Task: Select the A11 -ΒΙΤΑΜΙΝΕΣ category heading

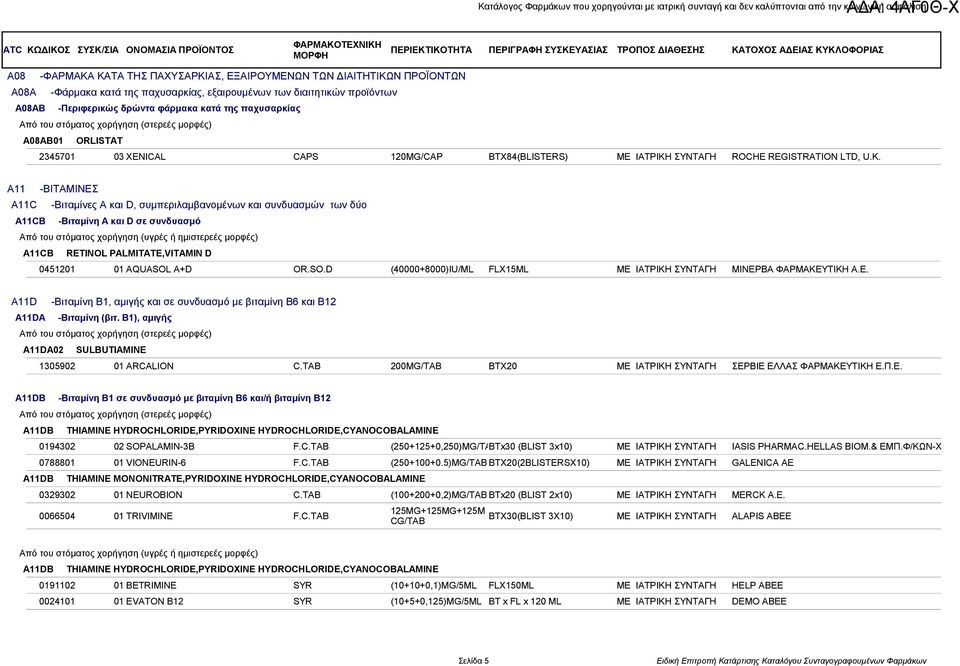Action: tap(53, 189)
